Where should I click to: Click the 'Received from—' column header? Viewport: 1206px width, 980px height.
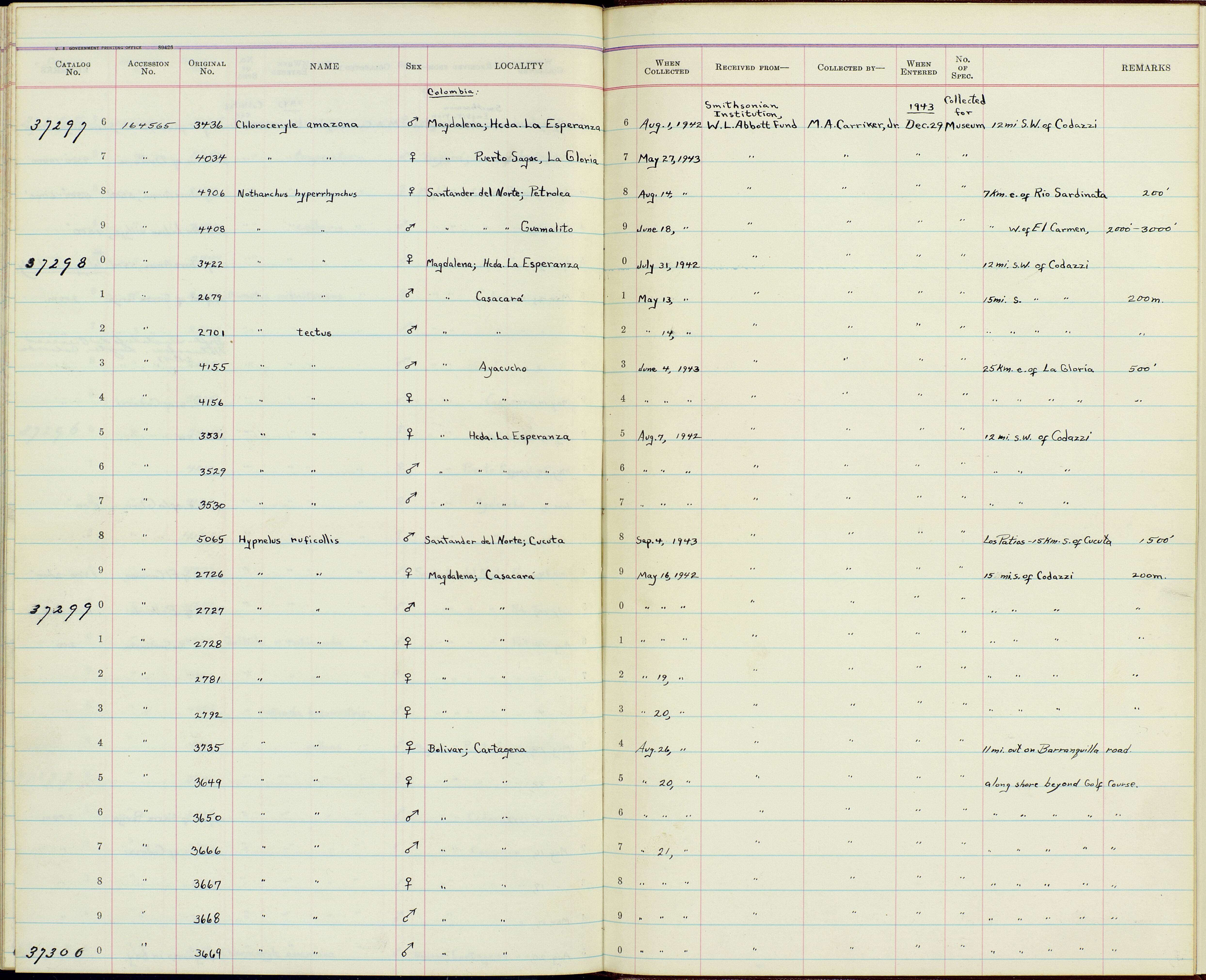751,67
